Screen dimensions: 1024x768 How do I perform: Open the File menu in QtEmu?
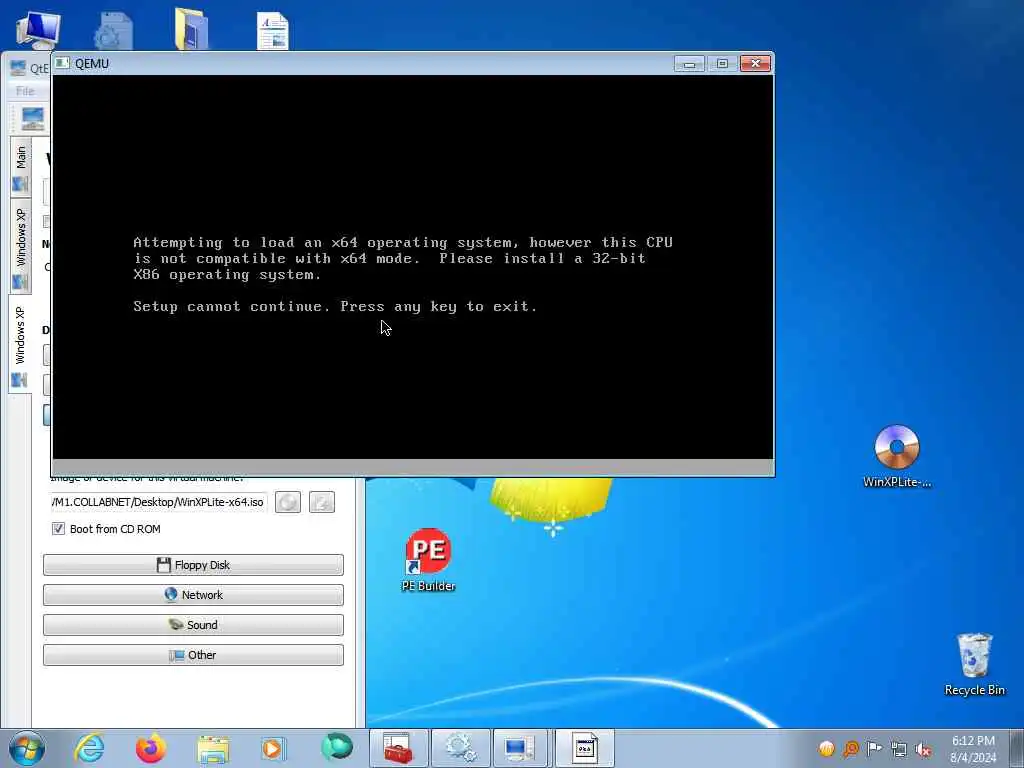pyautogui.click(x=25, y=91)
